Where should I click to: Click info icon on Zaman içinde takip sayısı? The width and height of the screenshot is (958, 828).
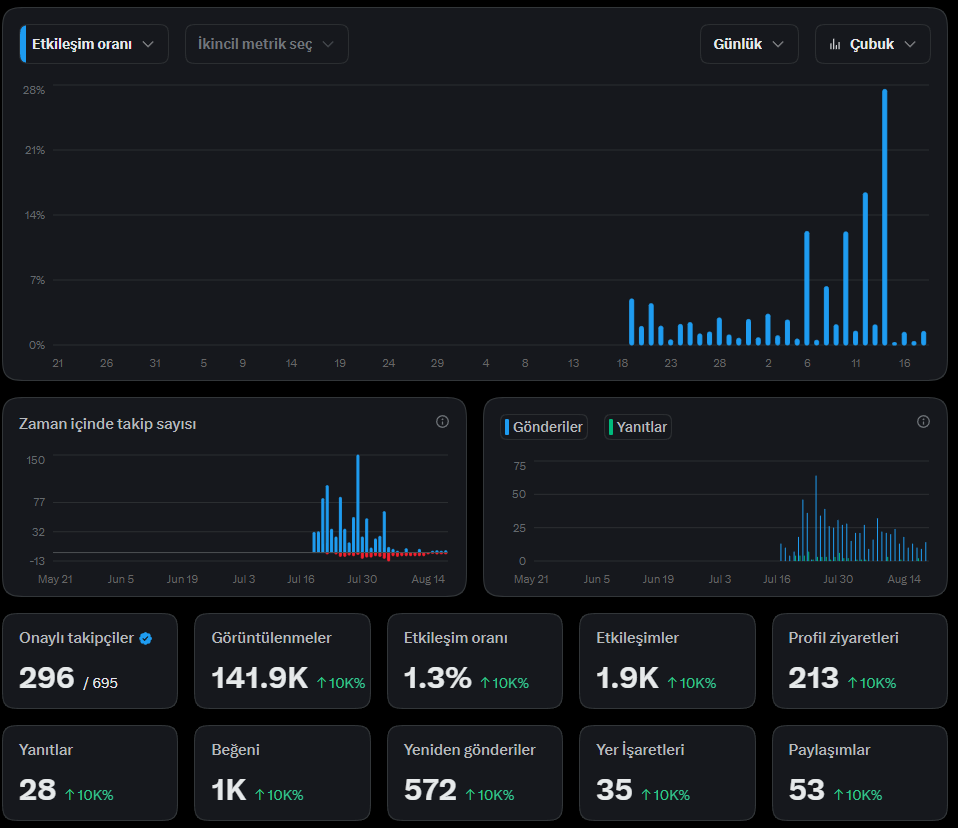[442, 422]
